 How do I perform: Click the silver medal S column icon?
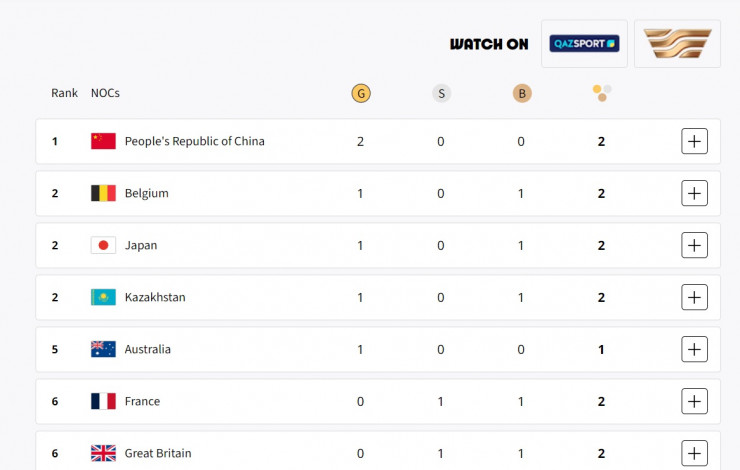(x=441, y=93)
